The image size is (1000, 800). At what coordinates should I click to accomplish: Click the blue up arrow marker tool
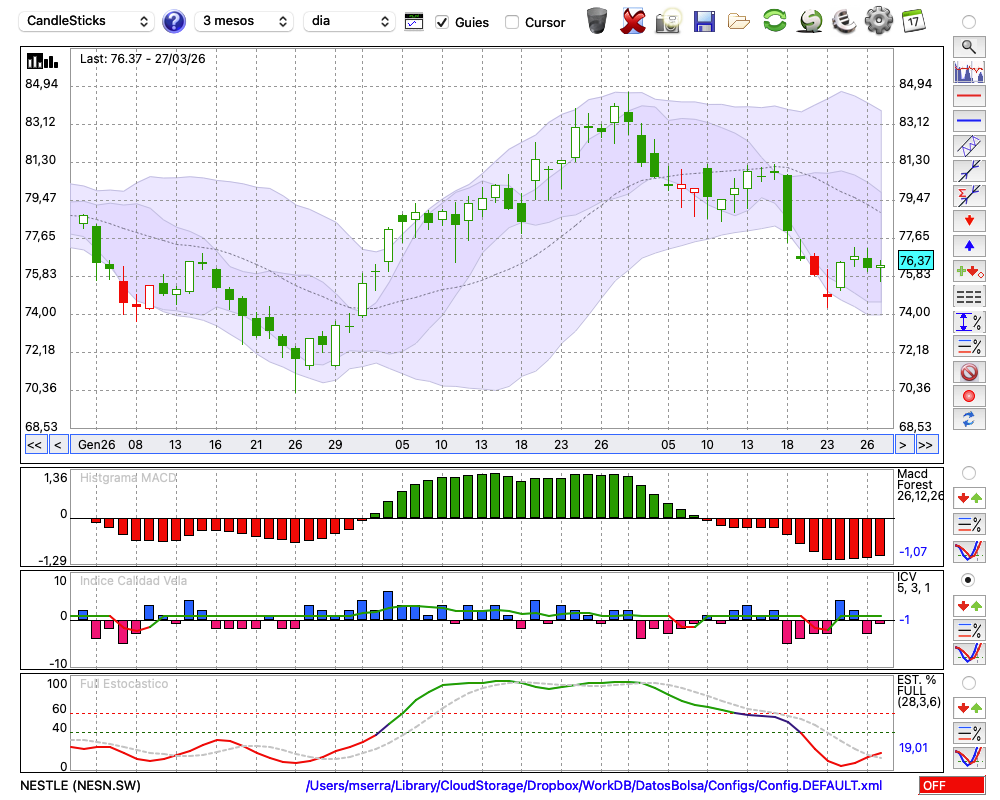click(x=968, y=245)
